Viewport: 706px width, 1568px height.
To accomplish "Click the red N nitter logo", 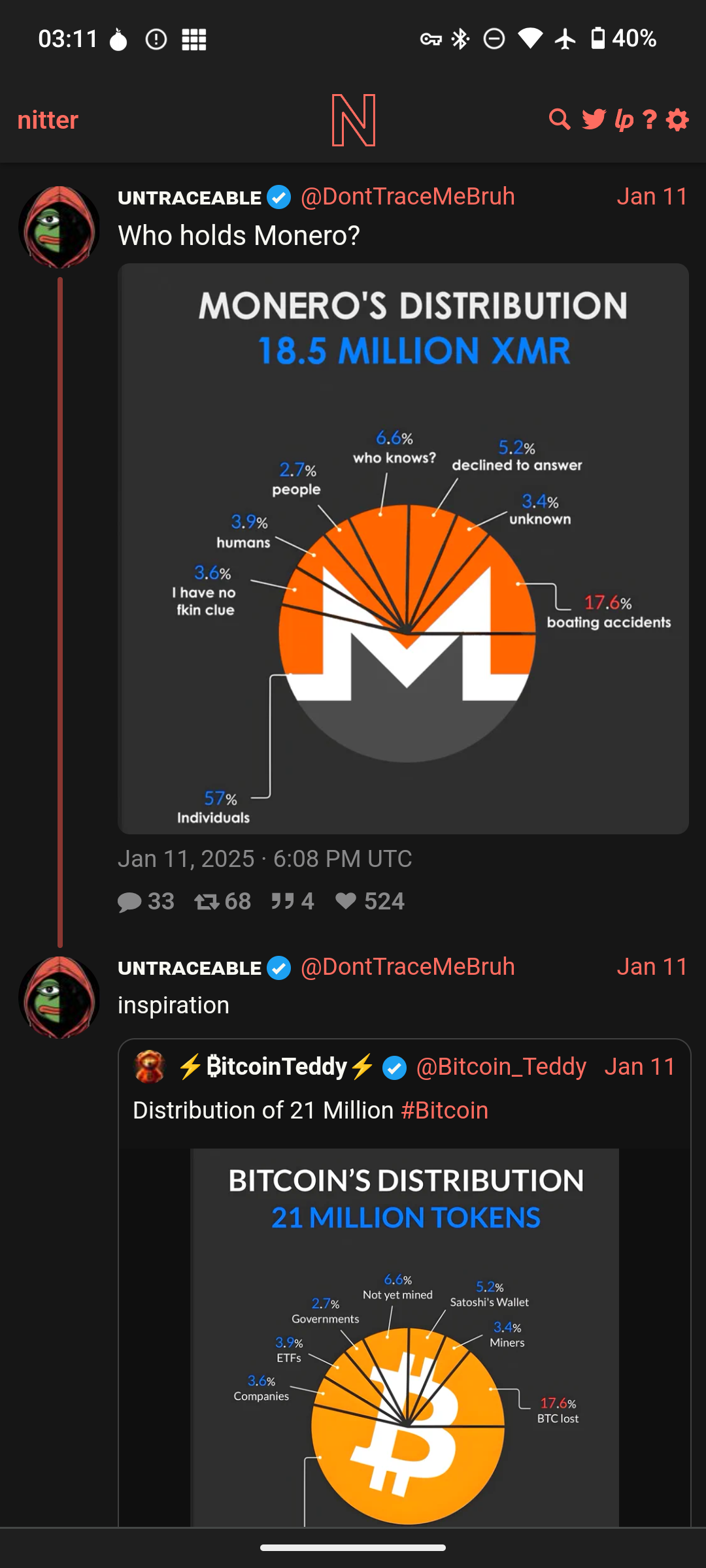I will 353,120.
